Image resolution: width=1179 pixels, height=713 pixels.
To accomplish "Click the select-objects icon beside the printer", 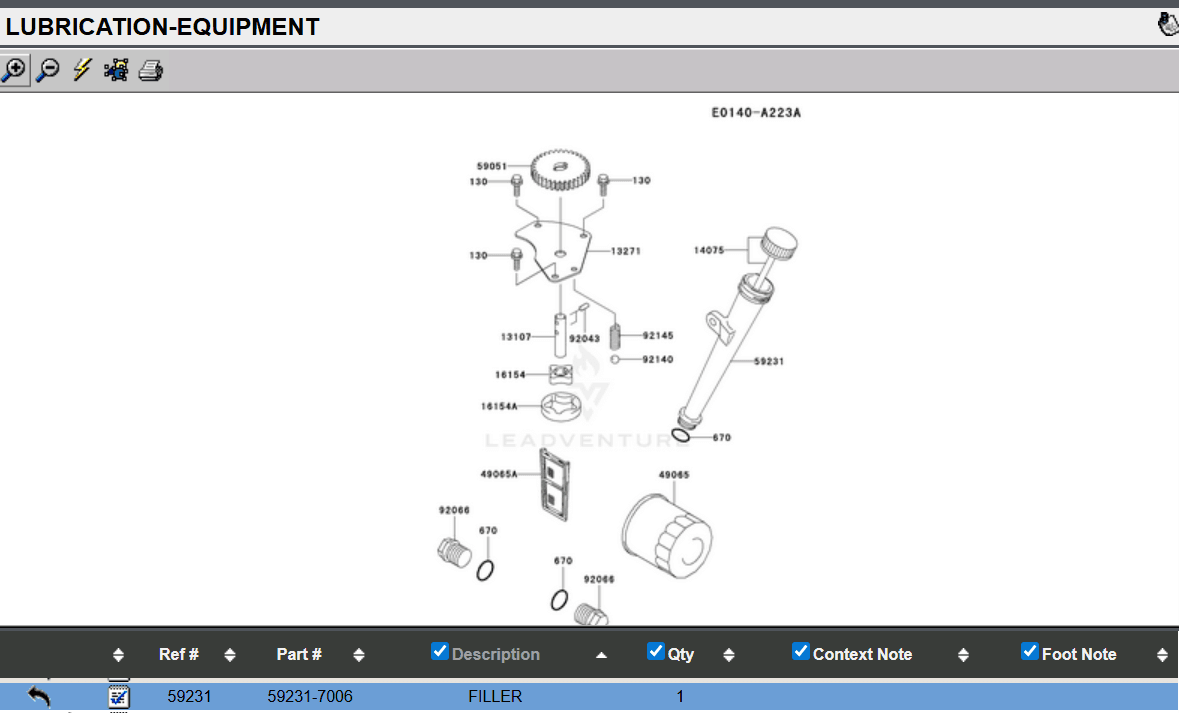I will 116,70.
